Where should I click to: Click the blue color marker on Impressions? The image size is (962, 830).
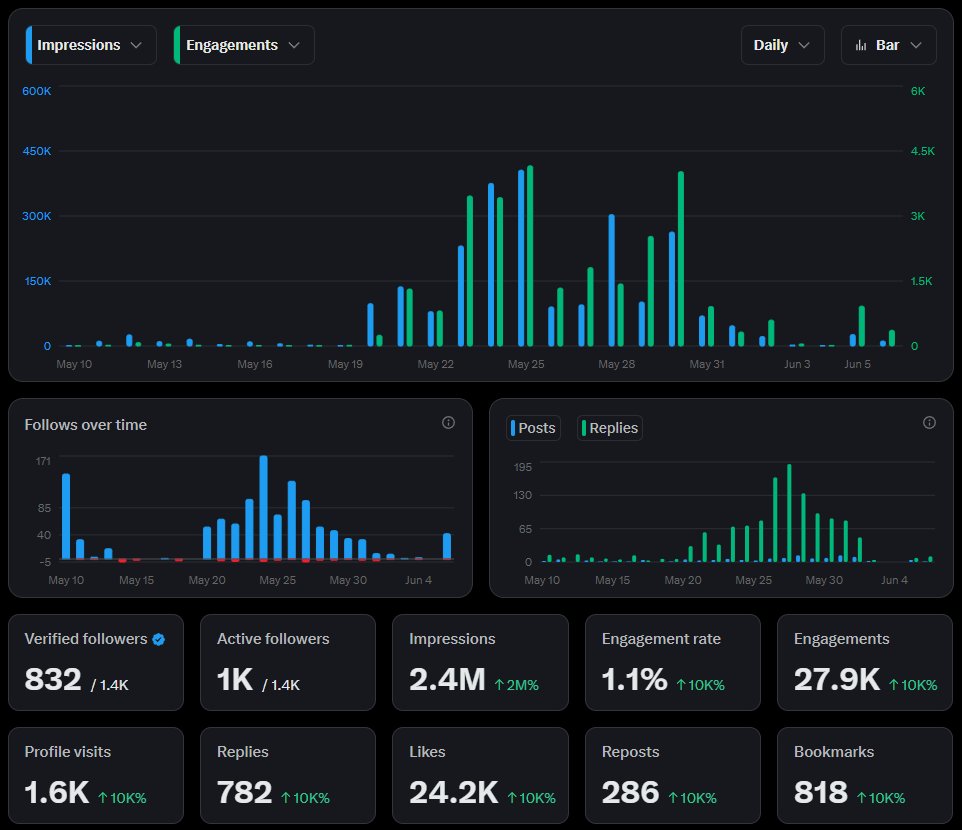[29, 45]
